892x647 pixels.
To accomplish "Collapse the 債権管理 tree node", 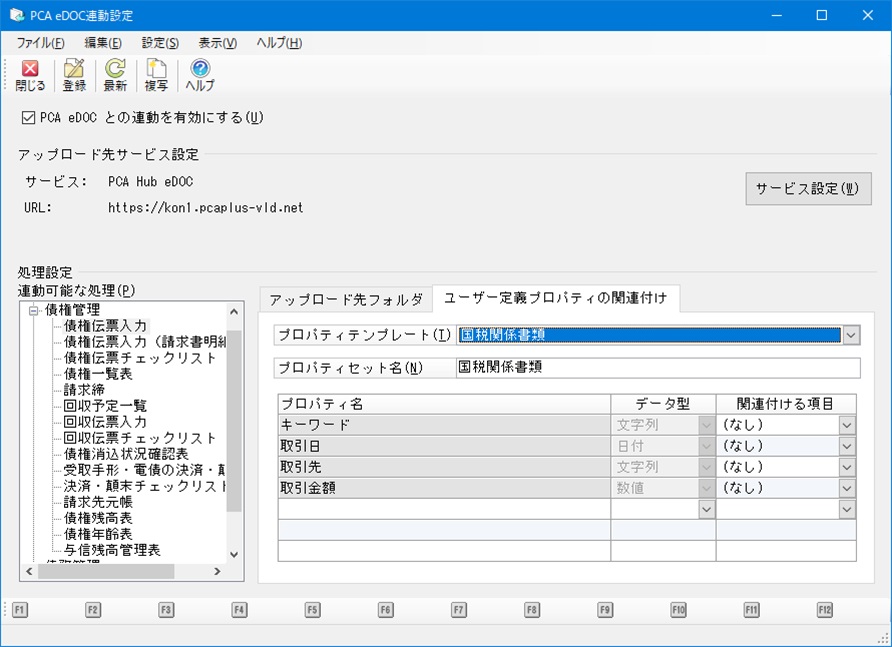I will coord(34,310).
